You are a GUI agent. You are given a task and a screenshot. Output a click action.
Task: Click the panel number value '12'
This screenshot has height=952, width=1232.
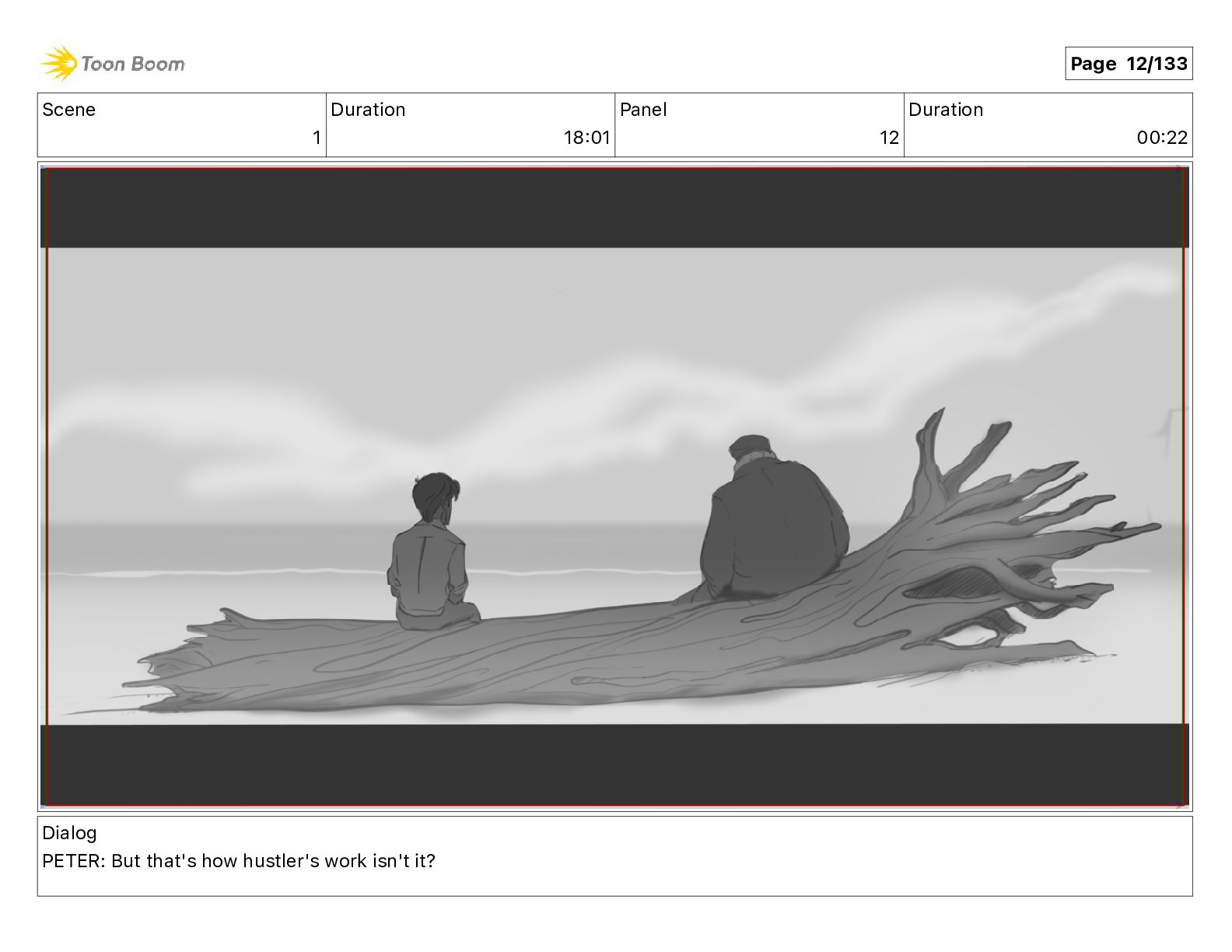pyautogui.click(x=889, y=138)
